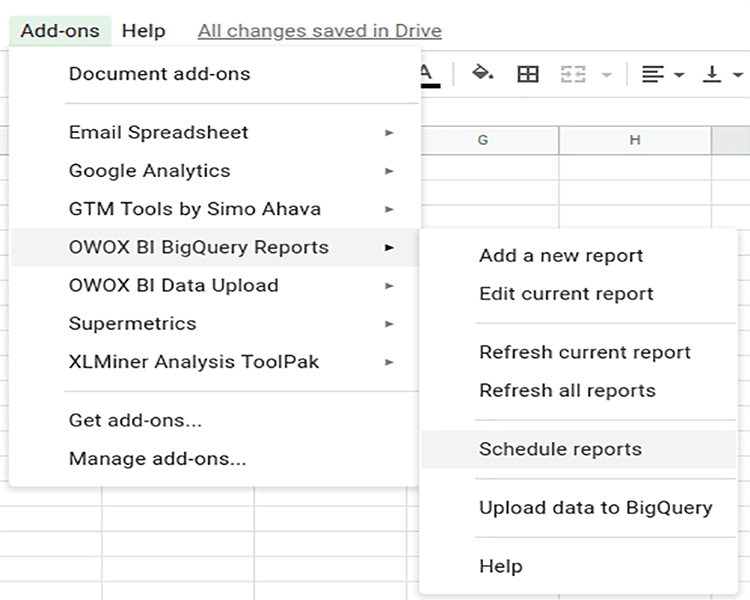Click the vertical align icon
The height and width of the screenshot is (600, 750).
[x=712, y=74]
